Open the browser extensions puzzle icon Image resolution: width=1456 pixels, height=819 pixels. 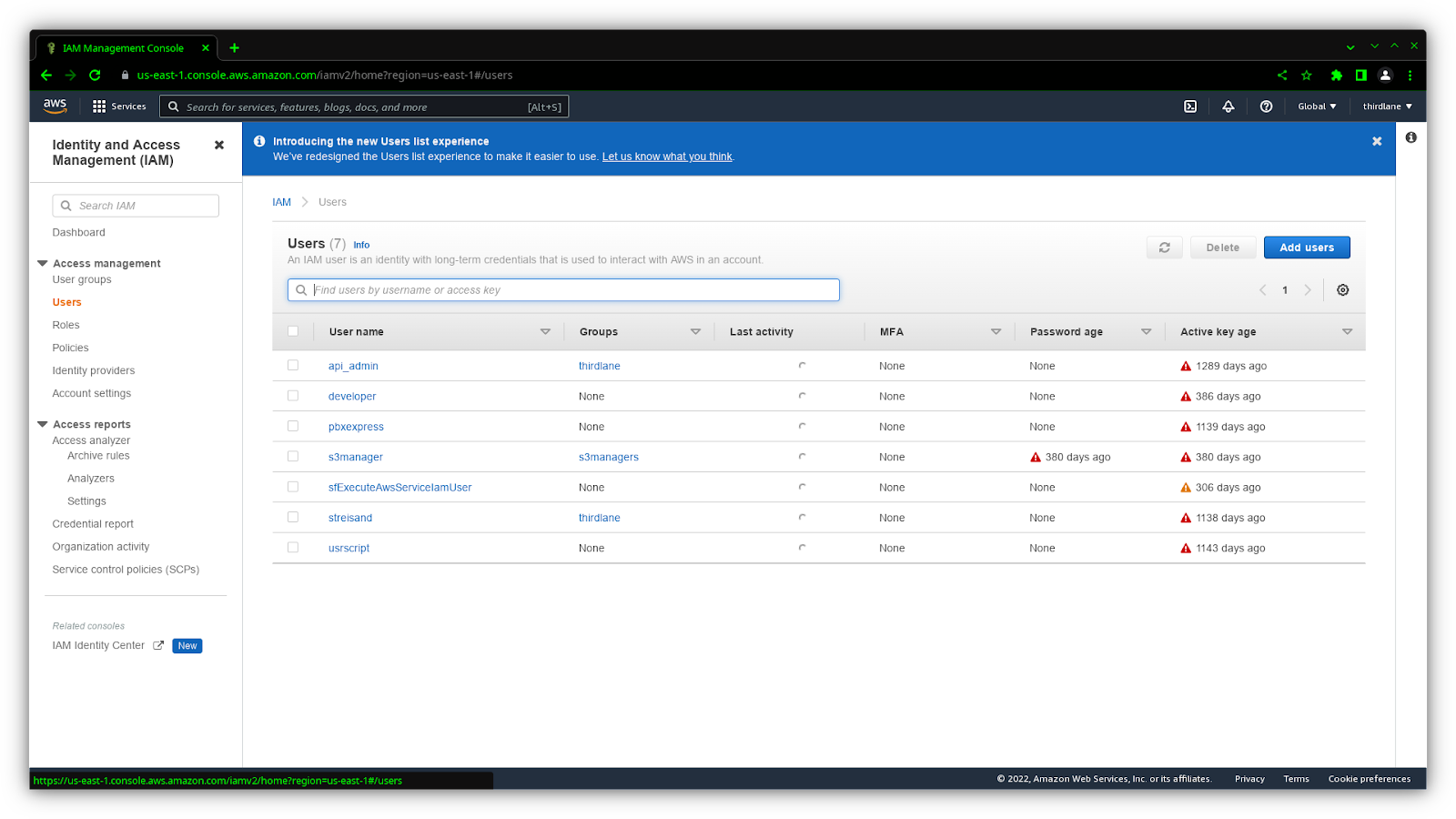point(1336,76)
